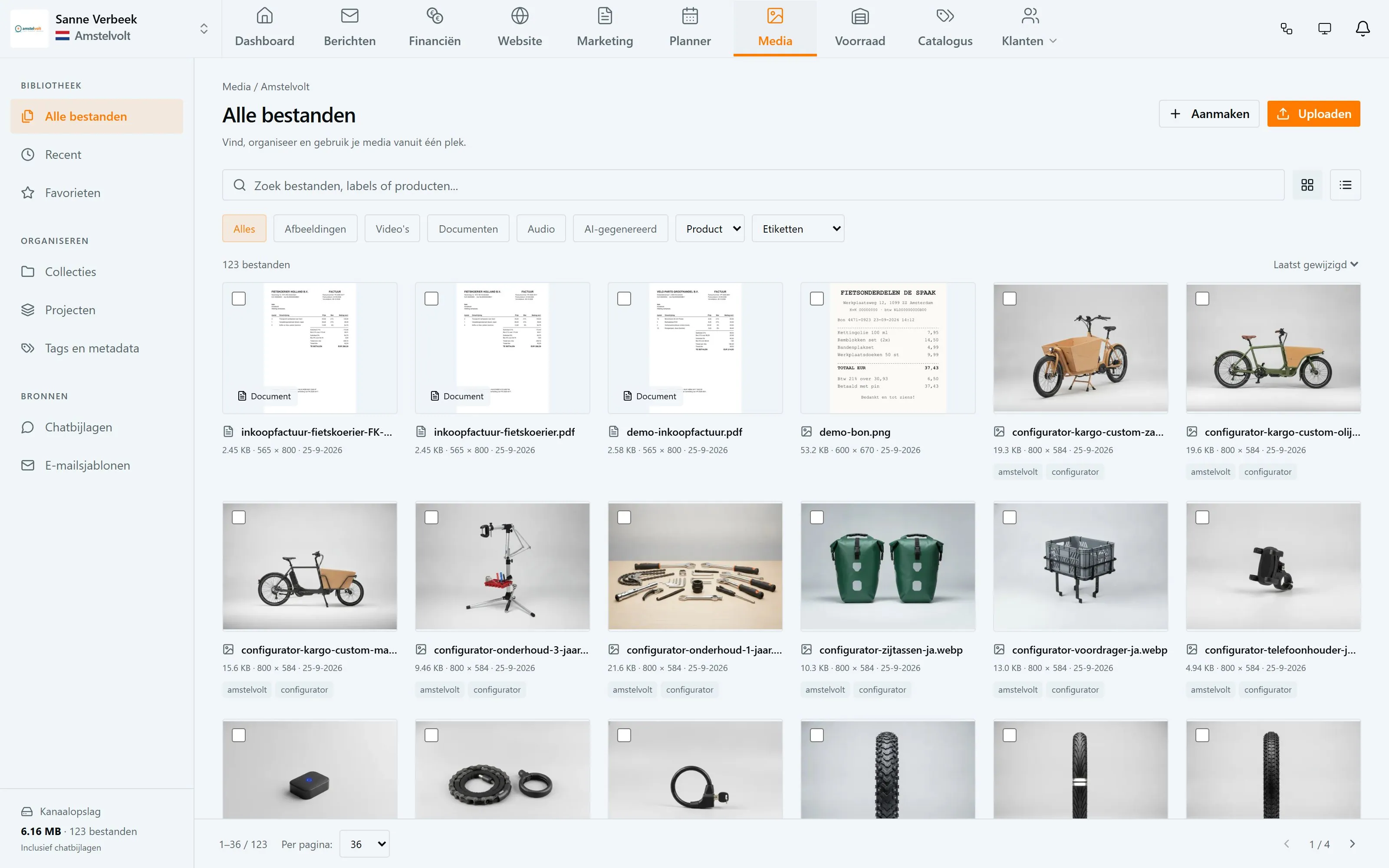This screenshot has height=868, width=1389.
Task: Tick checkbox on demo-inkoopfactuur.pdf thumbnail
Action: pyautogui.click(x=624, y=299)
